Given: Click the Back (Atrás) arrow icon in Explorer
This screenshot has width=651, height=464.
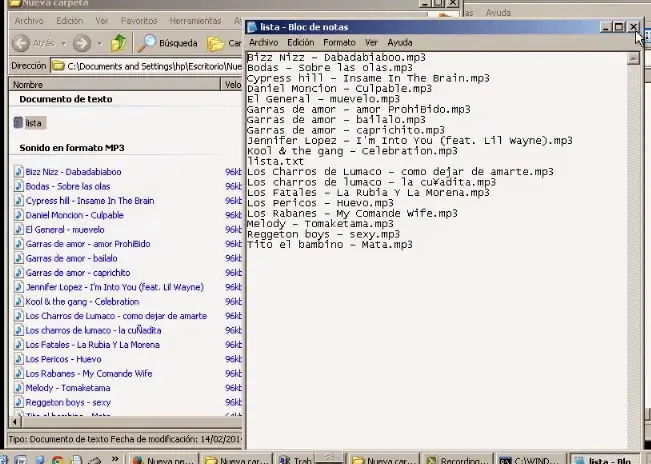Looking at the screenshot, I should coord(21,43).
